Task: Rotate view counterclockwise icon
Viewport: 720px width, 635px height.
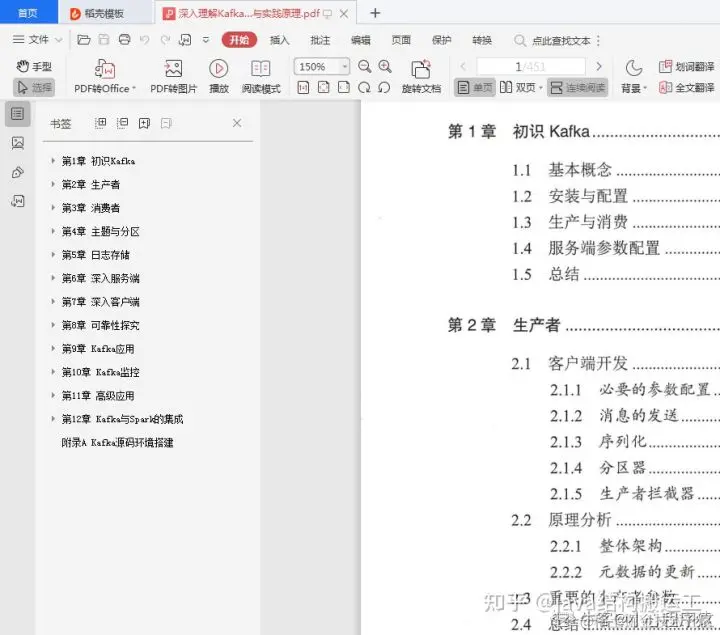Action: 384,87
